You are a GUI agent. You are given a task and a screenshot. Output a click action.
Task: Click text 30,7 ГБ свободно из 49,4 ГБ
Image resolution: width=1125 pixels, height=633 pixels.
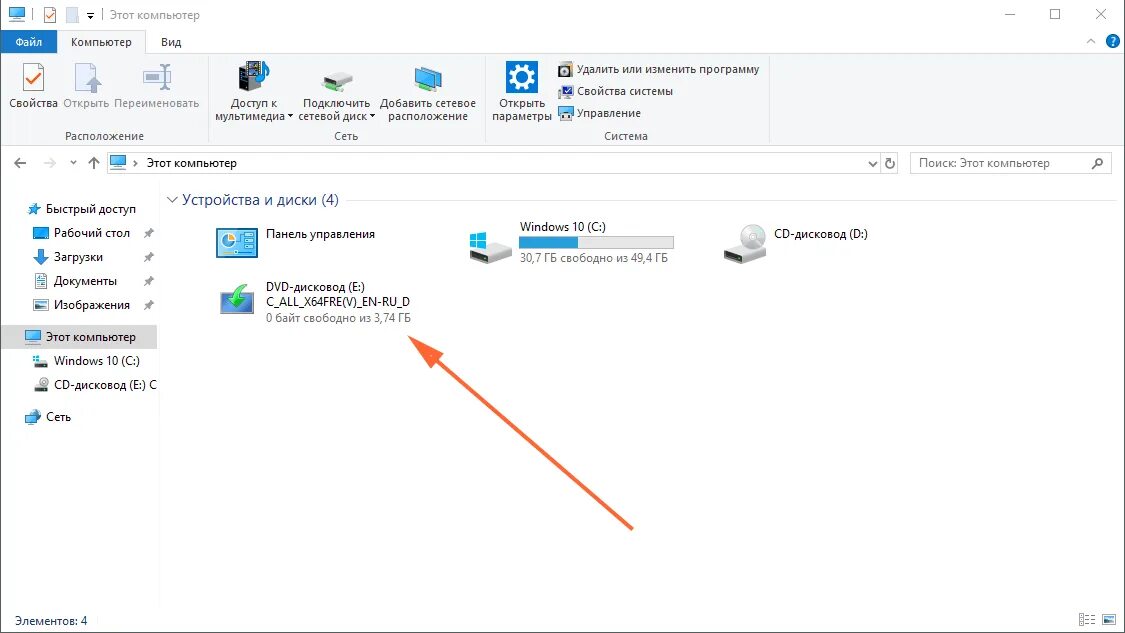pyautogui.click(x=594, y=258)
